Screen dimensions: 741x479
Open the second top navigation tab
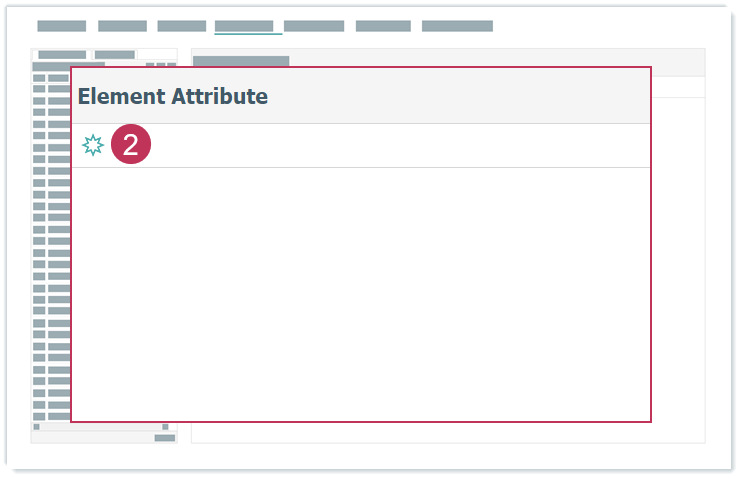(122, 26)
